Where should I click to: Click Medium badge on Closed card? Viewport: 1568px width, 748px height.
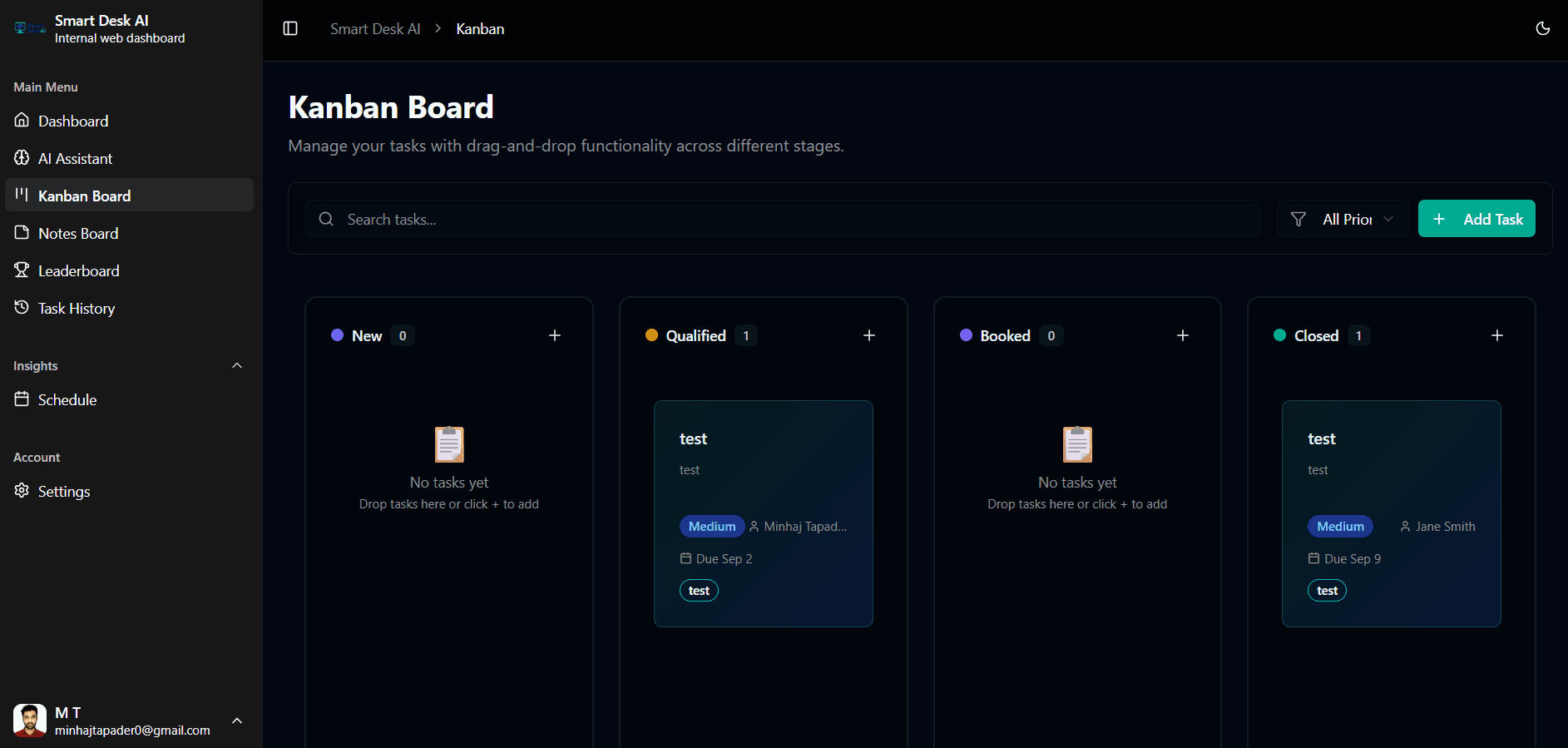point(1340,527)
